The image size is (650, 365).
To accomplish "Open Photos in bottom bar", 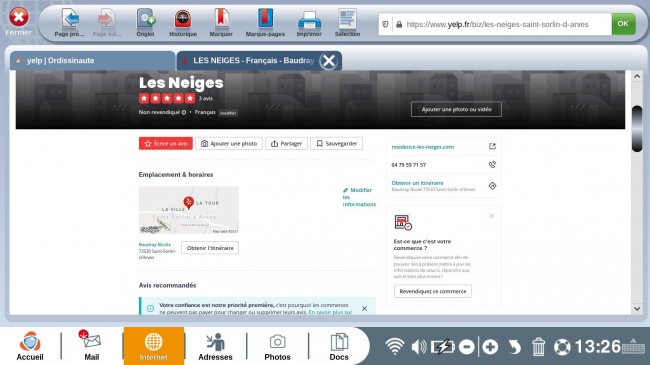I will coord(277,346).
